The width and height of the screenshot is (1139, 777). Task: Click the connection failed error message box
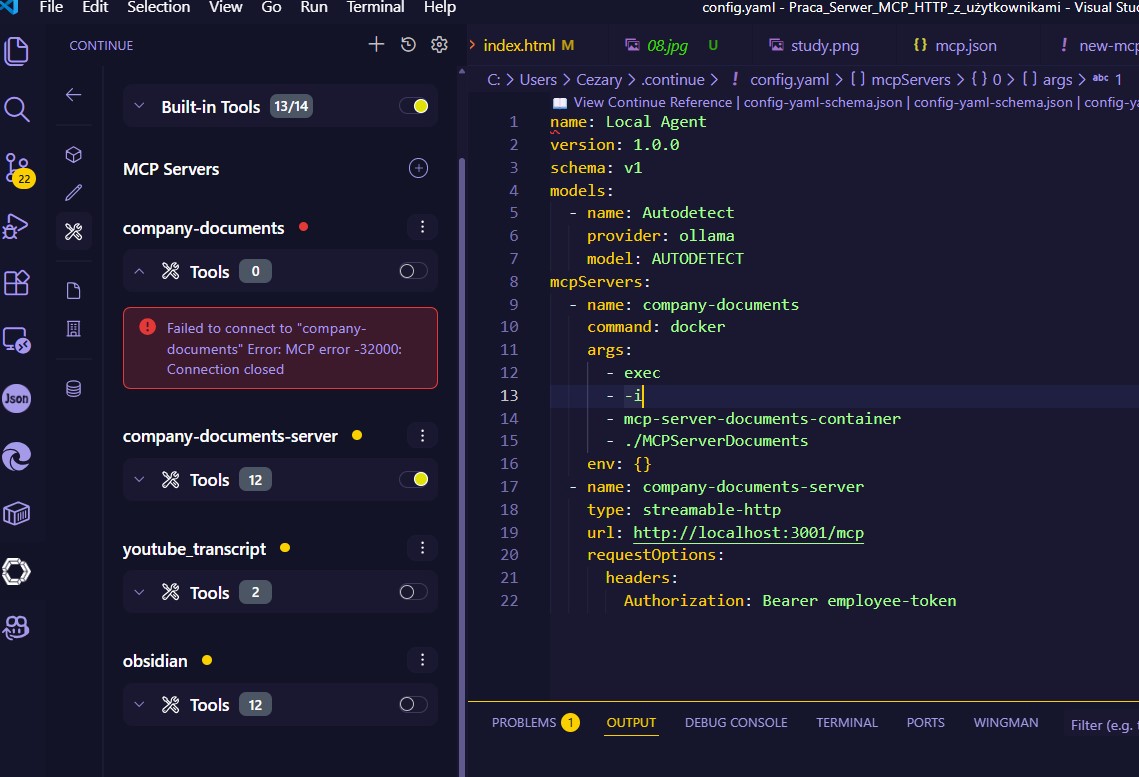point(280,348)
